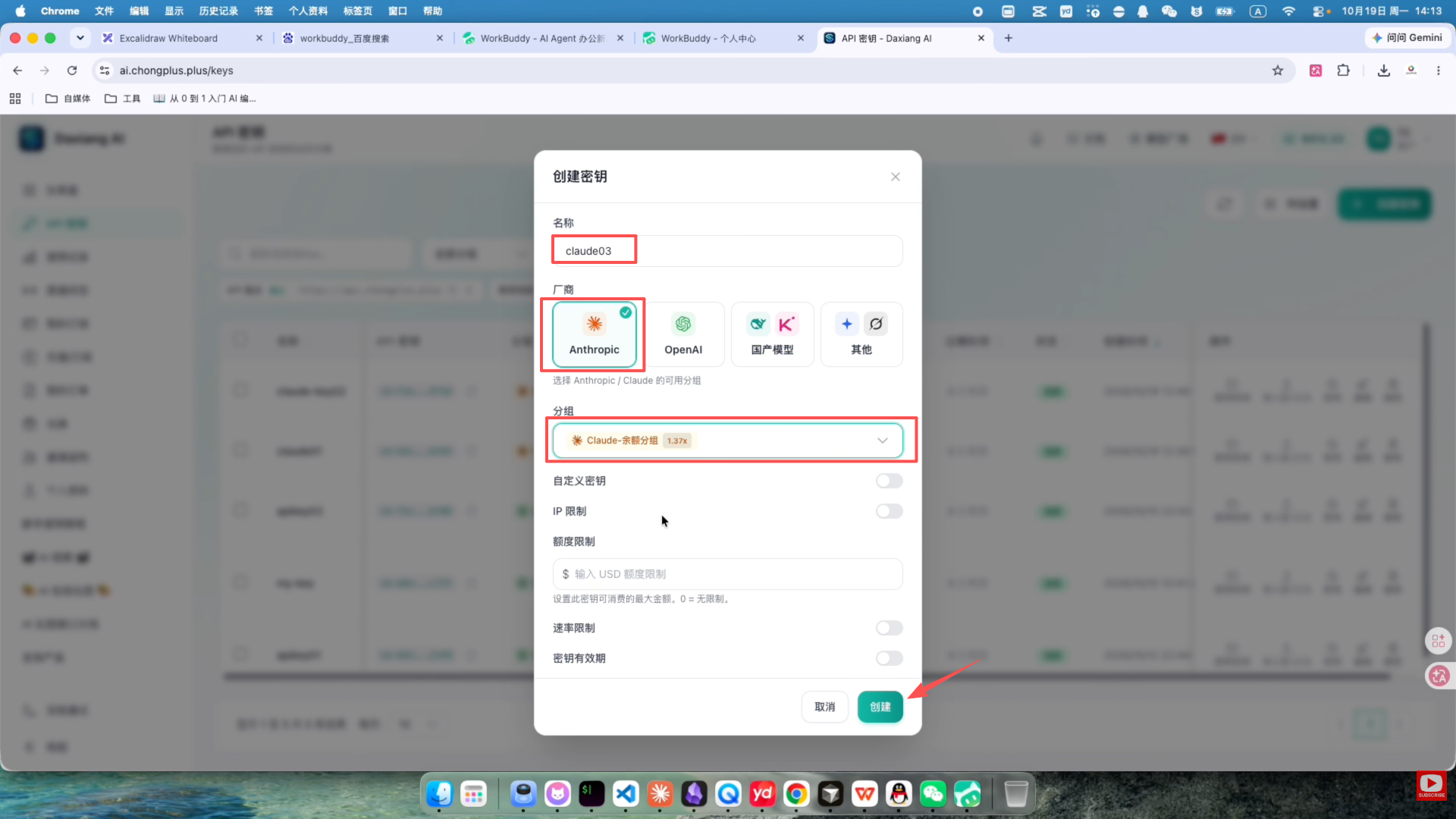Viewport: 1456px width, 819px height.
Task: Close the 创建密钥 dialog
Action: 896,177
